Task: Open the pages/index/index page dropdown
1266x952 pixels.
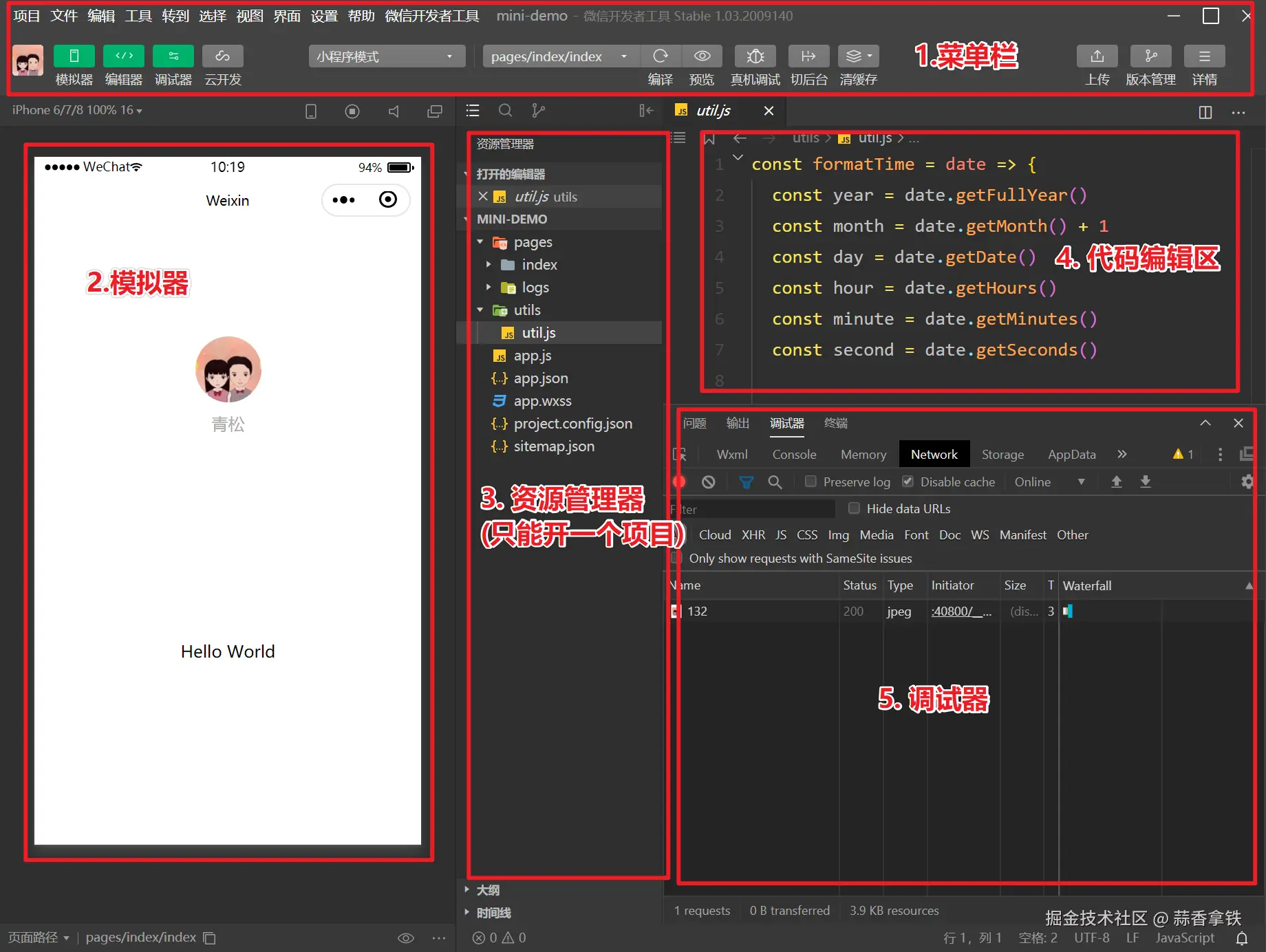Action: [x=561, y=56]
